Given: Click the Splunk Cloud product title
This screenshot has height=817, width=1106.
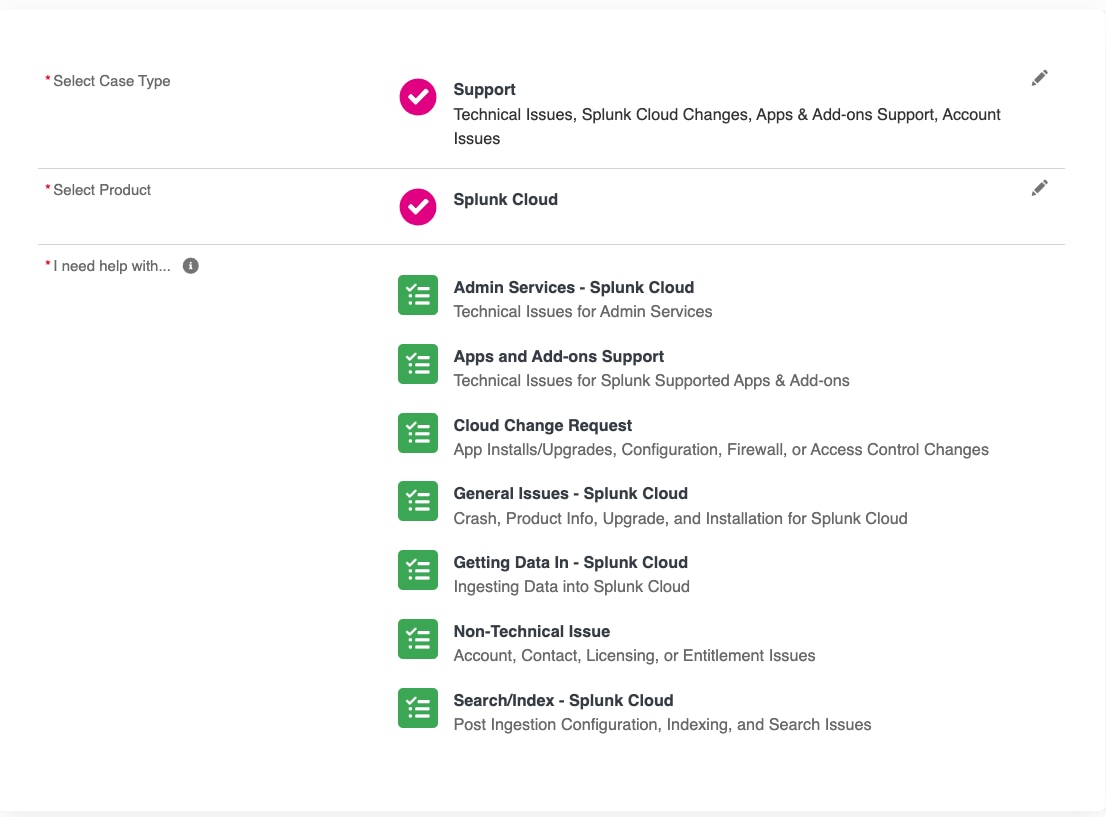Looking at the screenshot, I should (x=506, y=200).
